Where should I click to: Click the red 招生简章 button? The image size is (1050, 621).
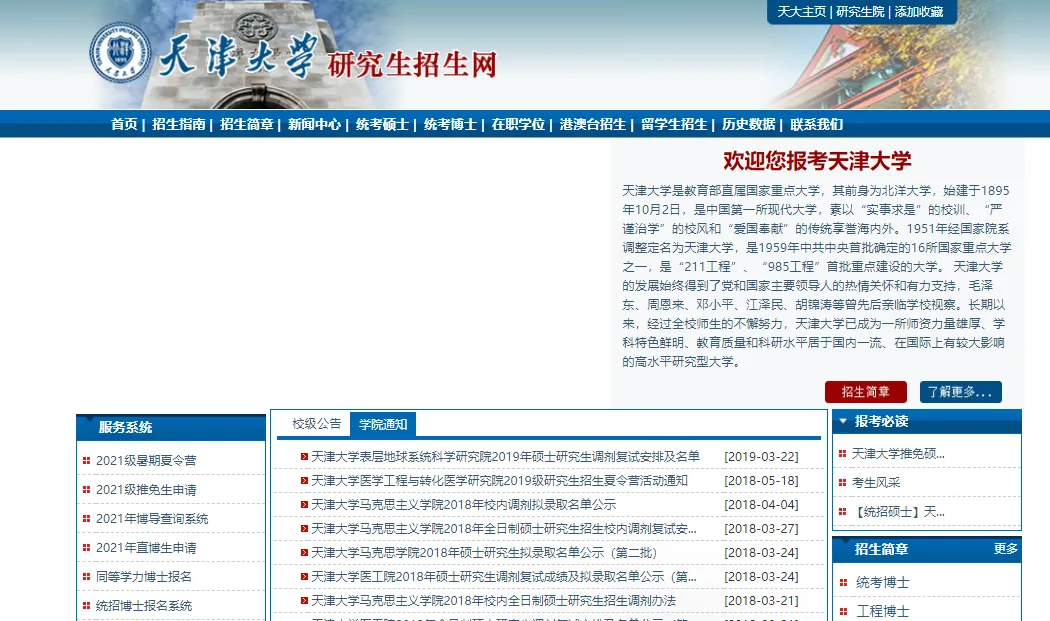866,392
